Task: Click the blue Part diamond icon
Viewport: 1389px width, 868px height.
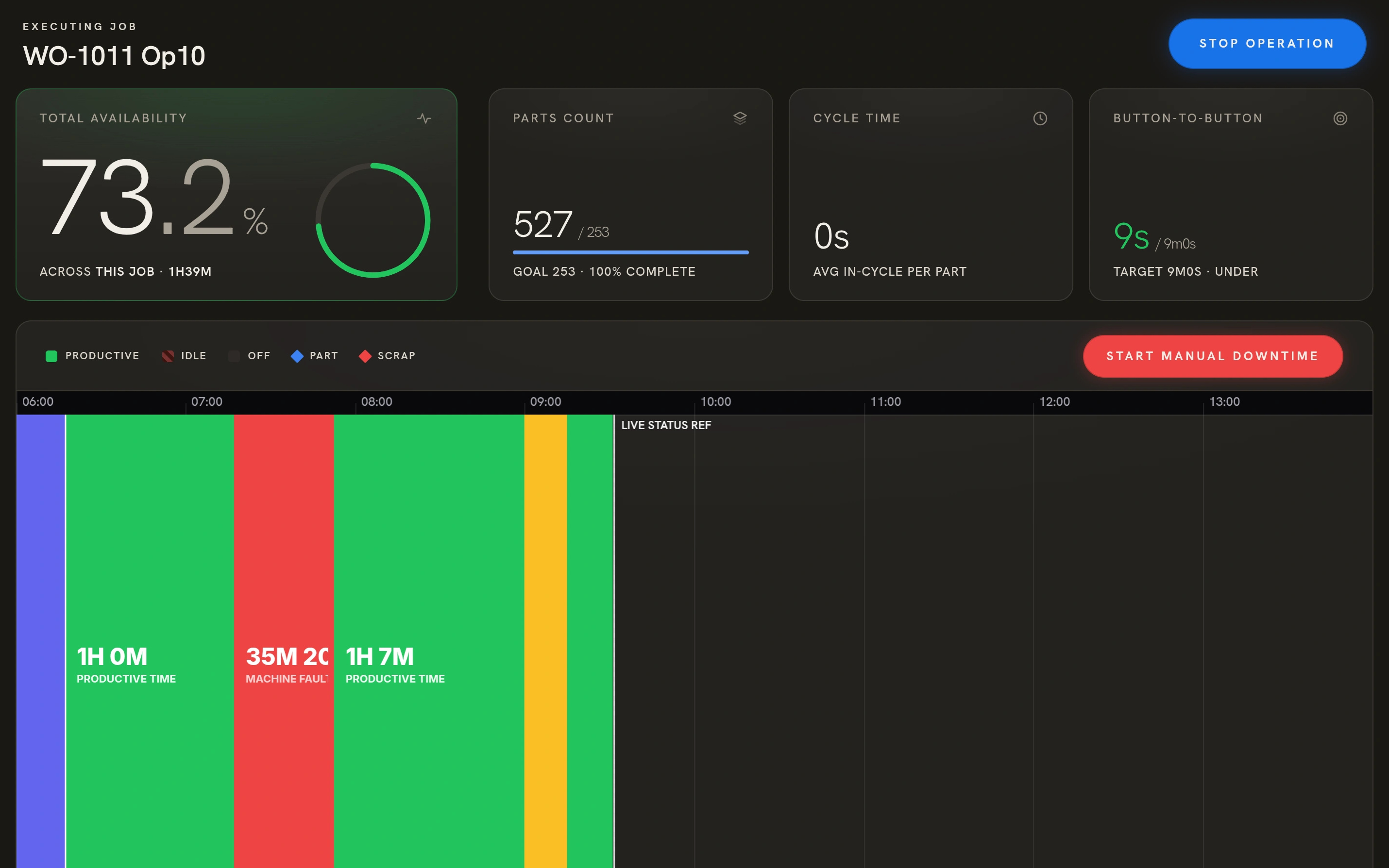Action: click(297, 356)
